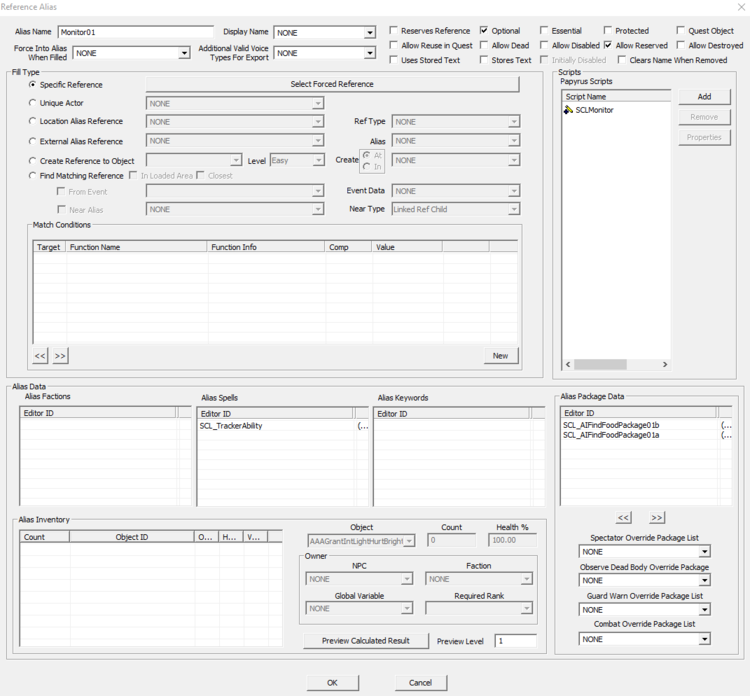This screenshot has width=750, height=696.
Task: Check Stores Text checkbox
Action: 484,60
